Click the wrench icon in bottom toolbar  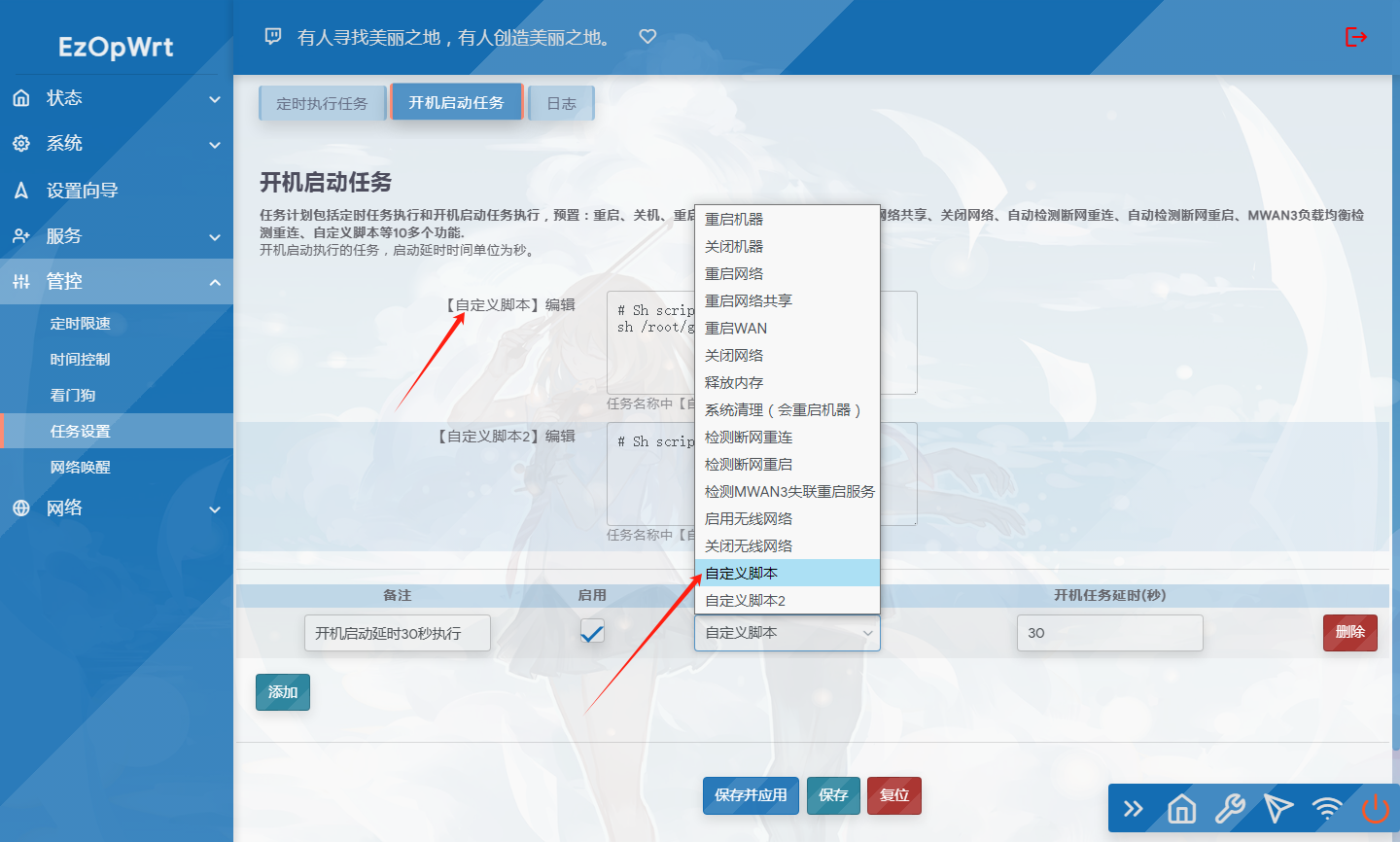tap(1231, 809)
